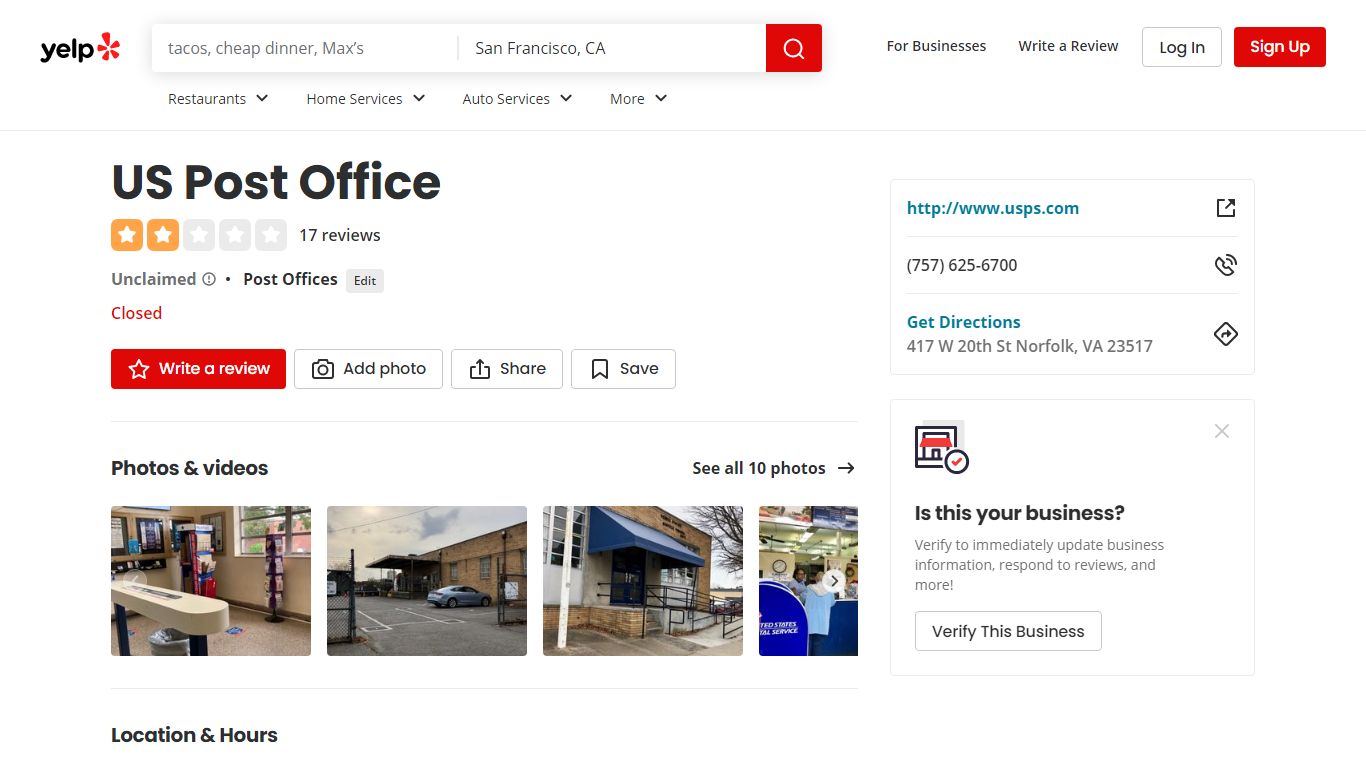Viewport: 1366px width, 768px height.
Task: Click the 'Is this your business?' heading
Action: (x=1020, y=513)
